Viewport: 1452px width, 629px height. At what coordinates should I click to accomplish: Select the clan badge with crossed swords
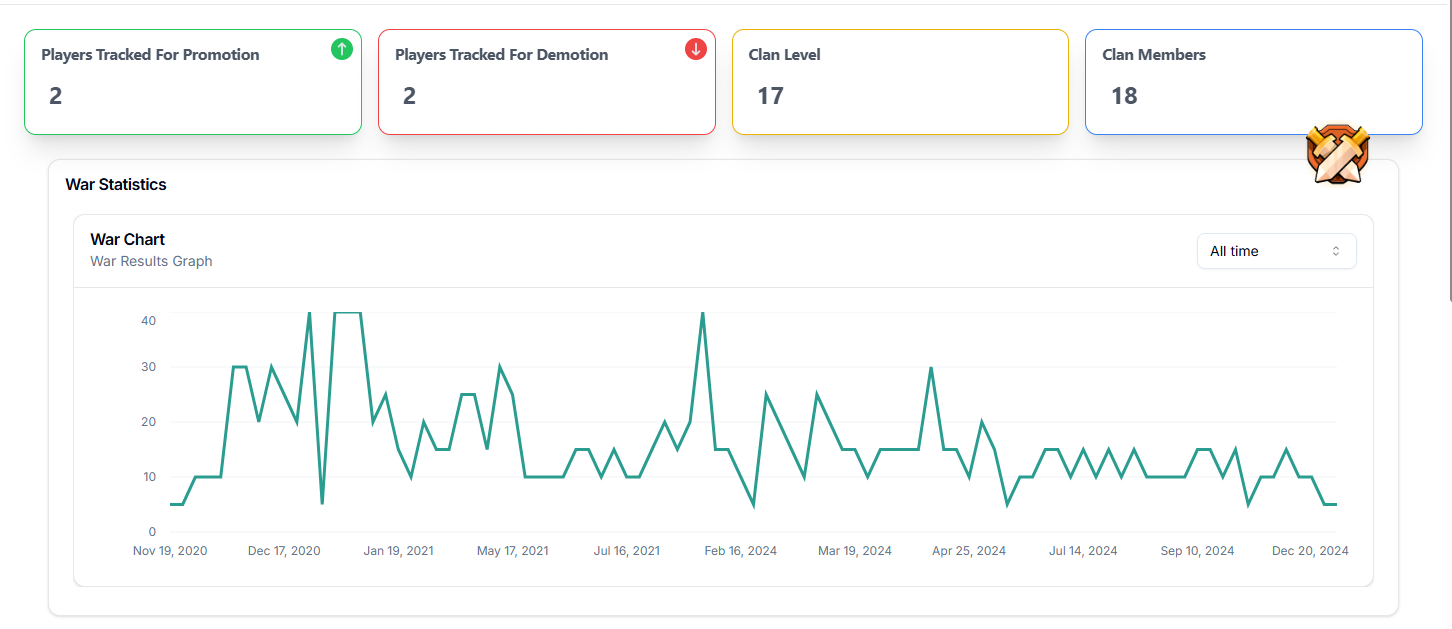tap(1337, 155)
